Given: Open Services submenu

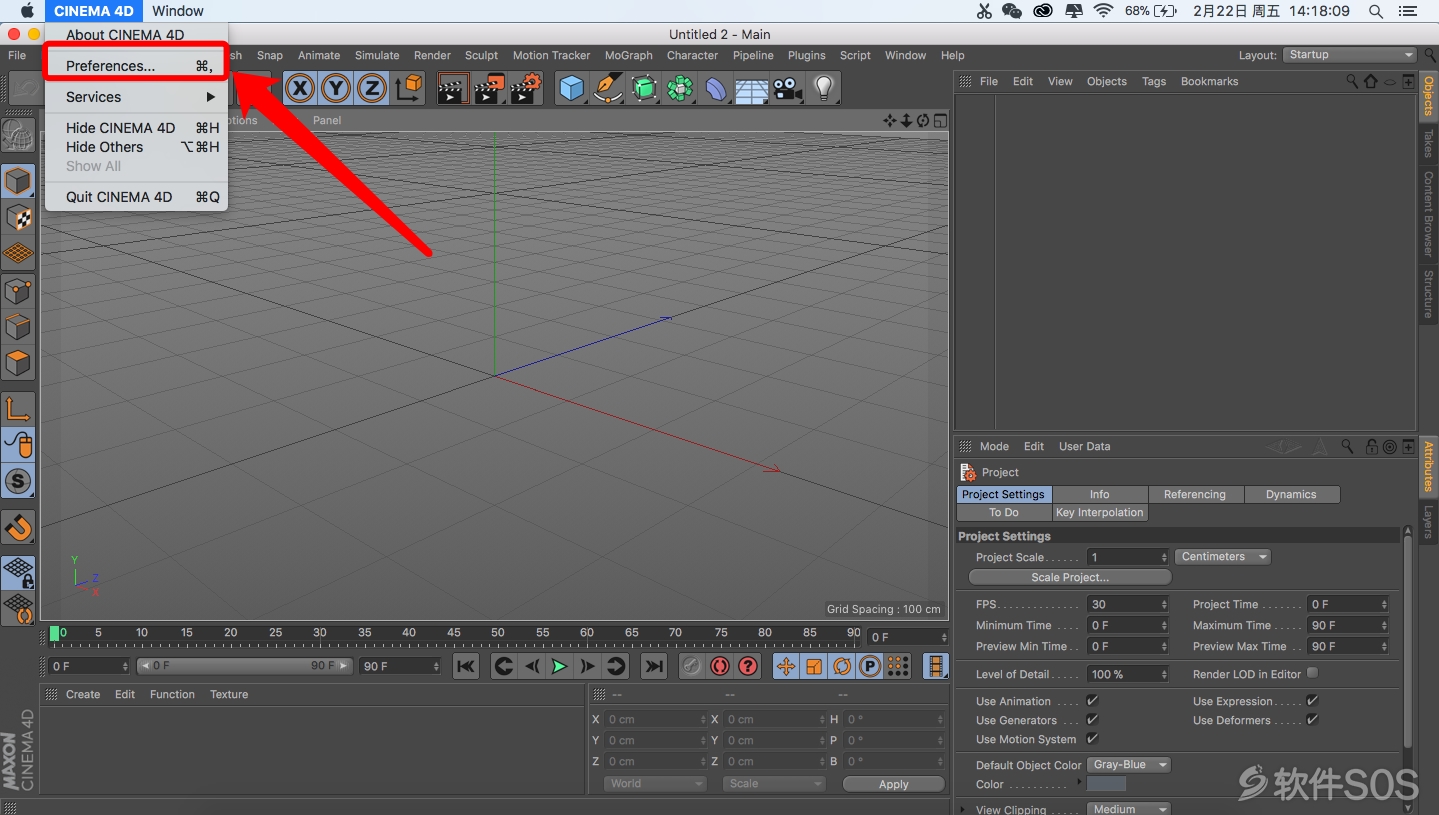Looking at the screenshot, I should [x=136, y=97].
